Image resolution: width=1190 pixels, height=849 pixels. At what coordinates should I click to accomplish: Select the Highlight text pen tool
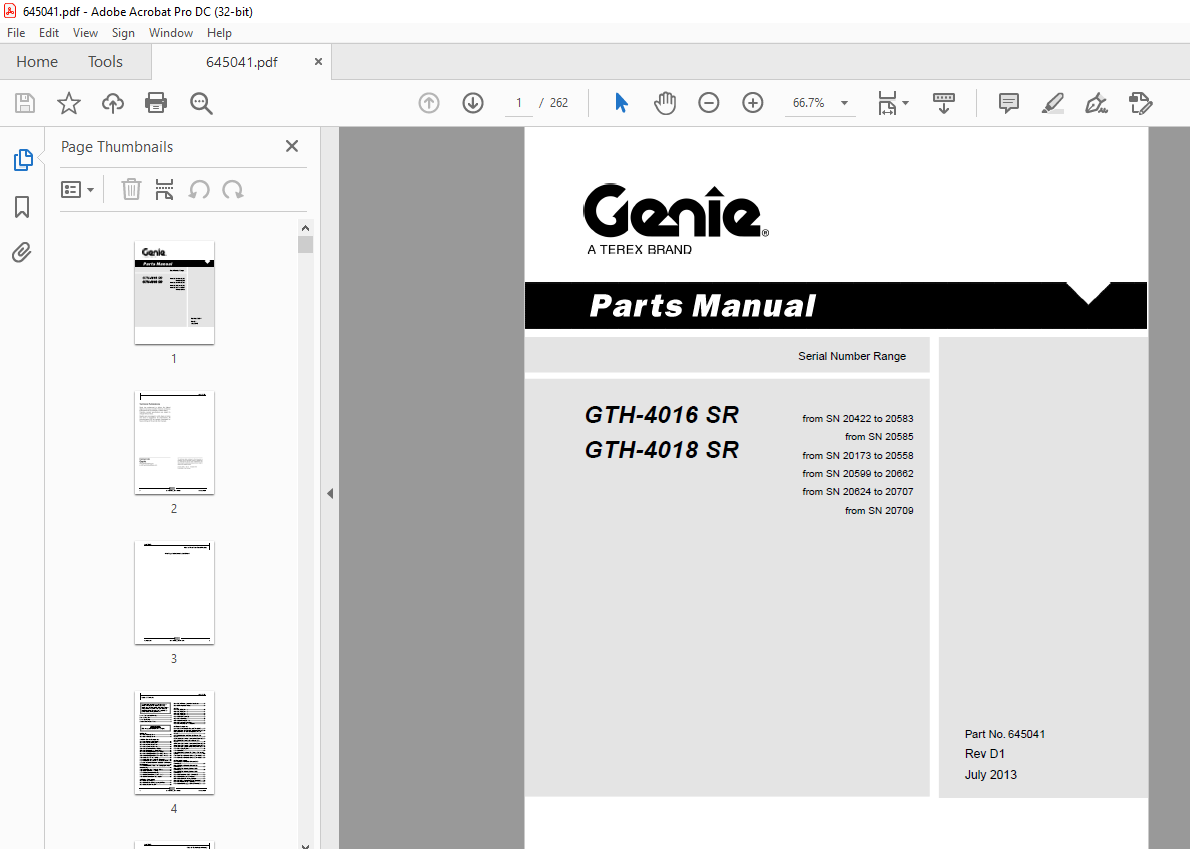1053,103
